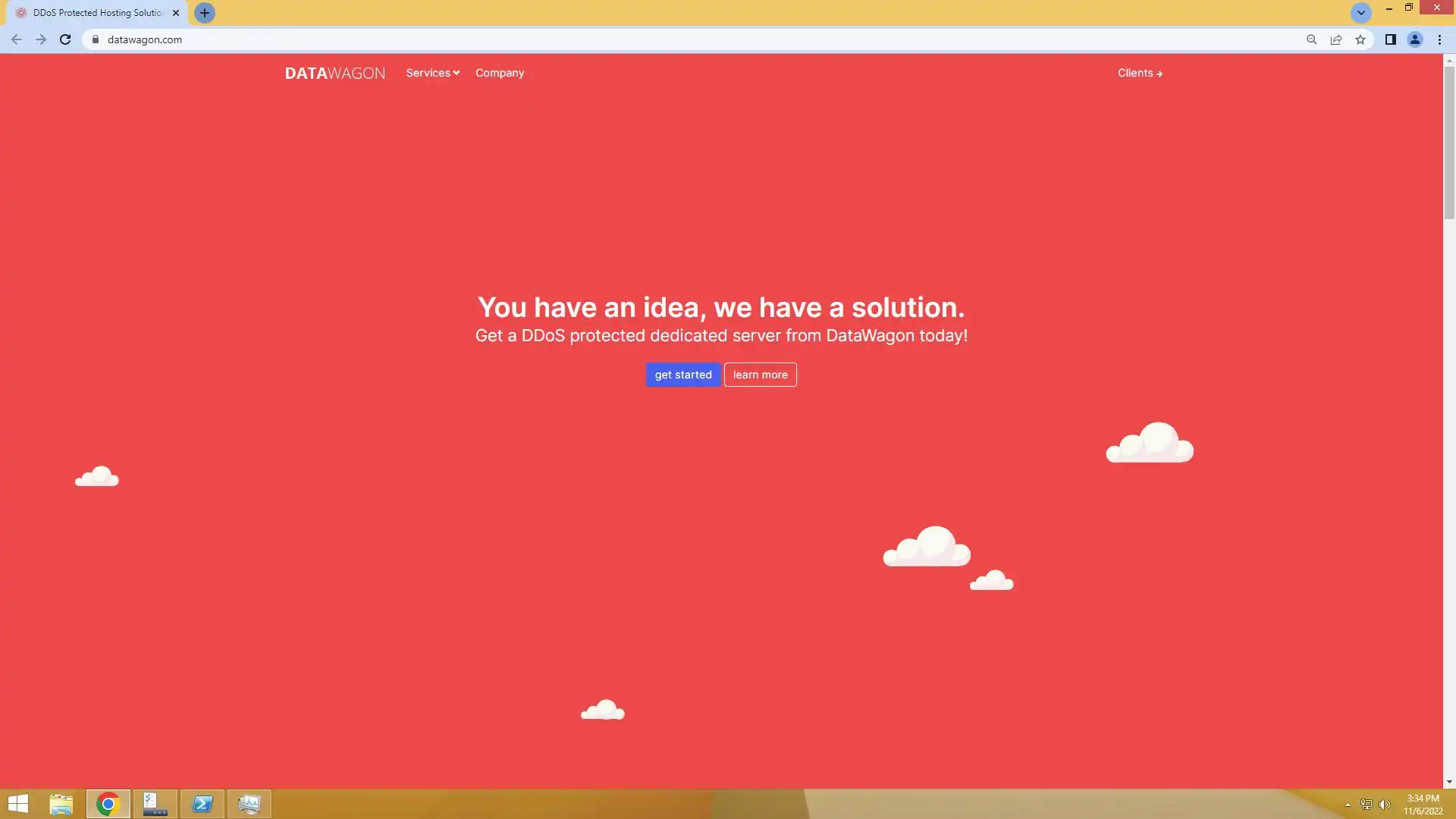Open the share page icon
This screenshot has width=1456, height=819.
(x=1336, y=39)
